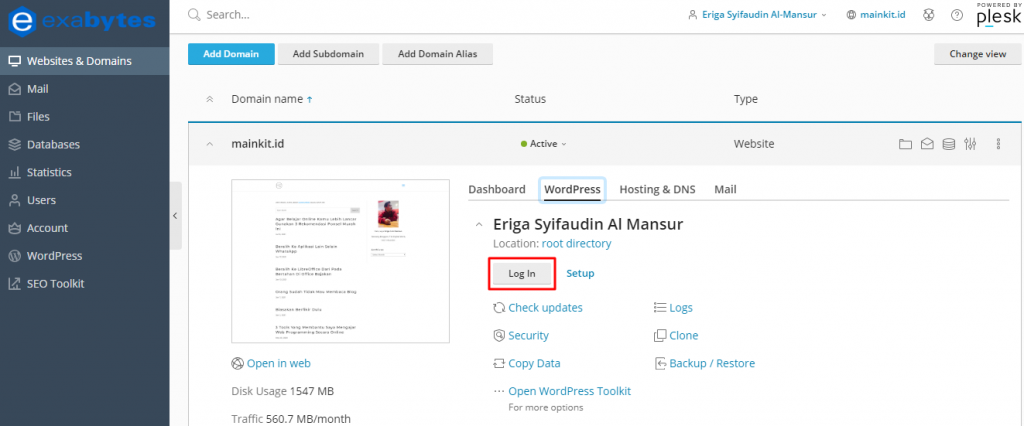The image size is (1024, 426).
Task: Click the magnifier search icon
Action: [x=193, y=14]
